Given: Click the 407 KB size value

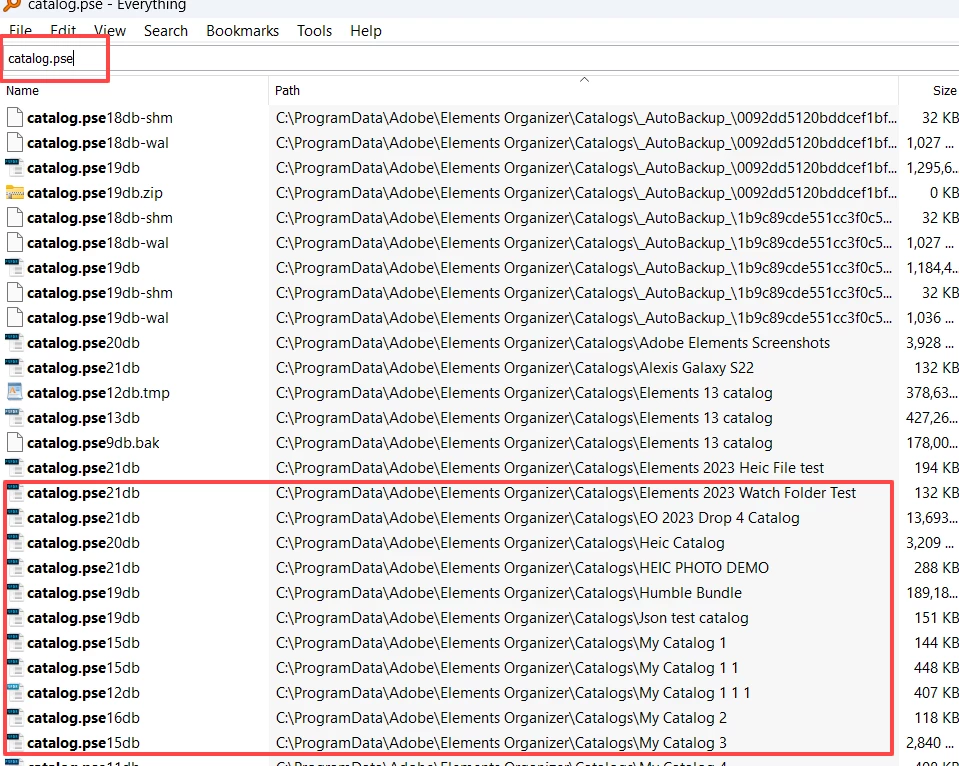Looking at the screenshot, I should (x=936, y=693).
